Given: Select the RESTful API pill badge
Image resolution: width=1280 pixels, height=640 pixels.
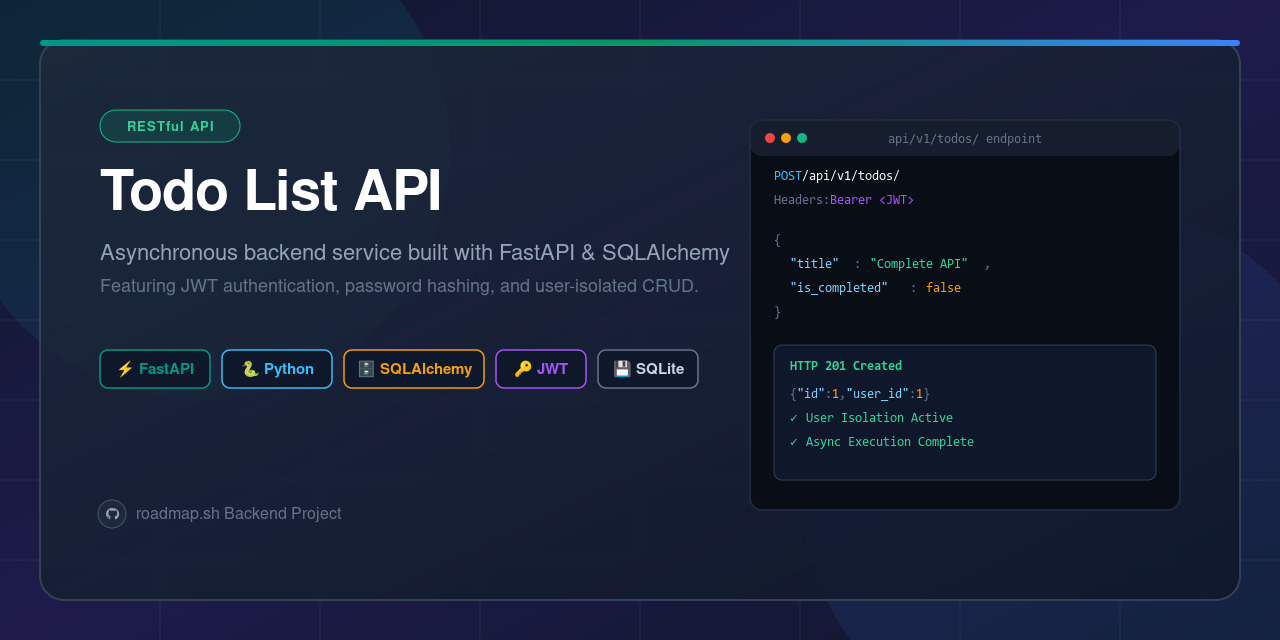Looking at the screenshot, I should tap(170, 126).
